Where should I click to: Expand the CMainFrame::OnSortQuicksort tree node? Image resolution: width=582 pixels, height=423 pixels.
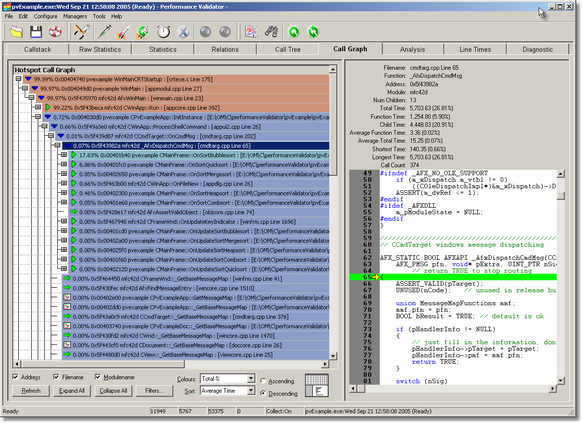pyautogui.click(x=64, y=164)
